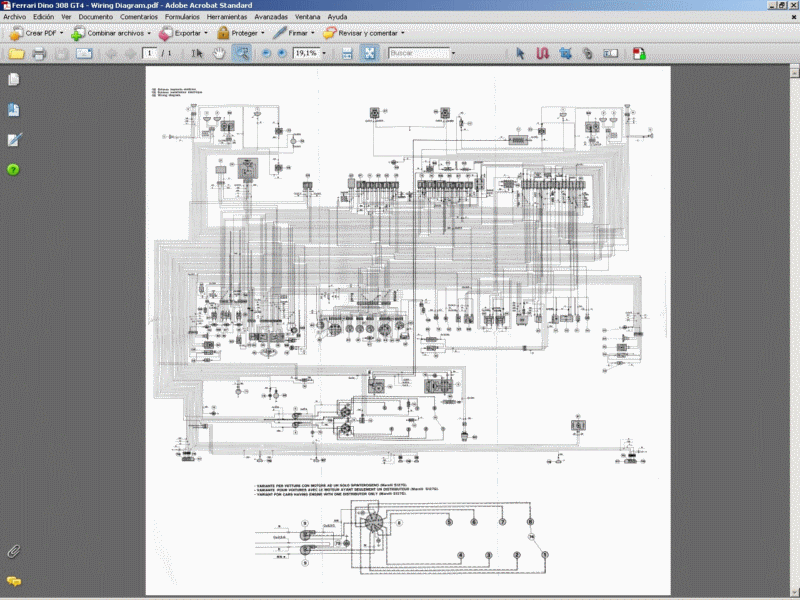
Task: Expand the Combinar archivos menu
Action: (x=111, y=33)
